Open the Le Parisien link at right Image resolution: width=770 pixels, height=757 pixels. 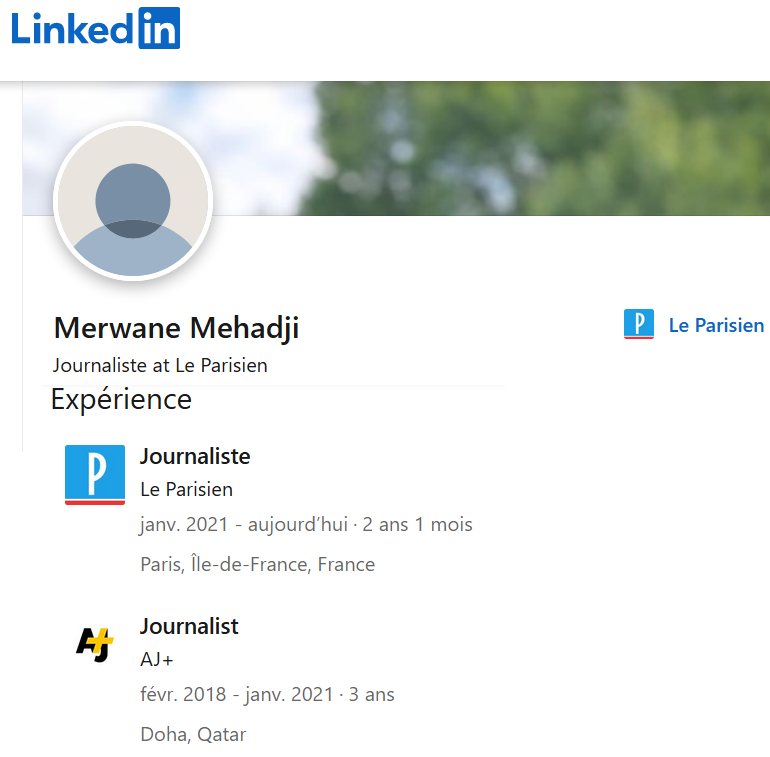coord(716,325)
